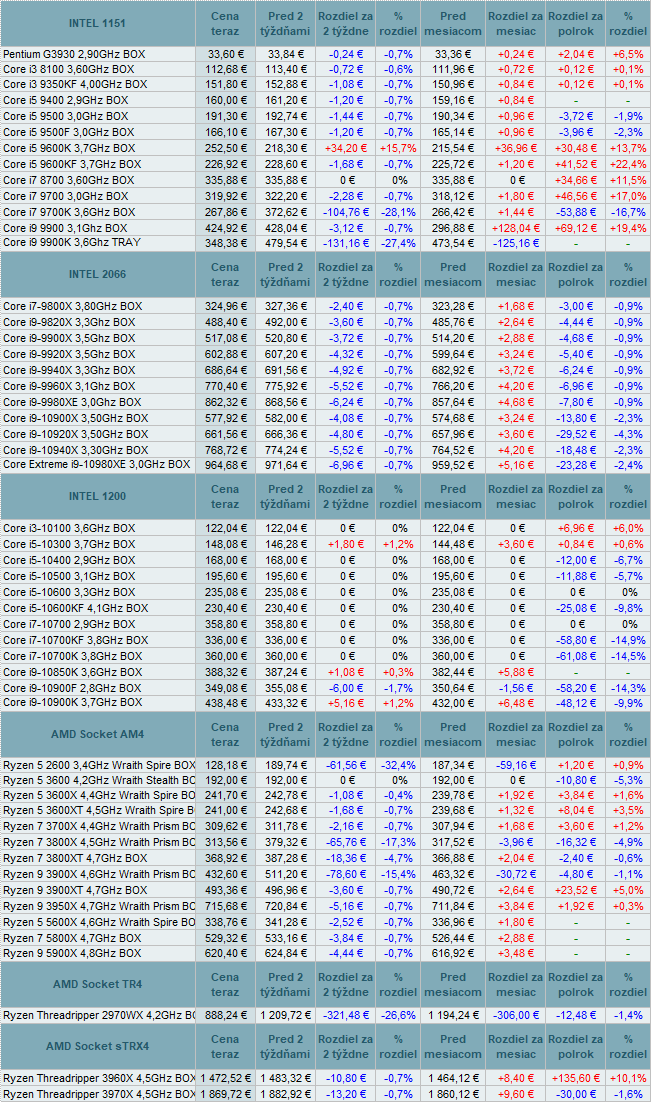Click the +23,52 € half-year difference

click(576, 890)
